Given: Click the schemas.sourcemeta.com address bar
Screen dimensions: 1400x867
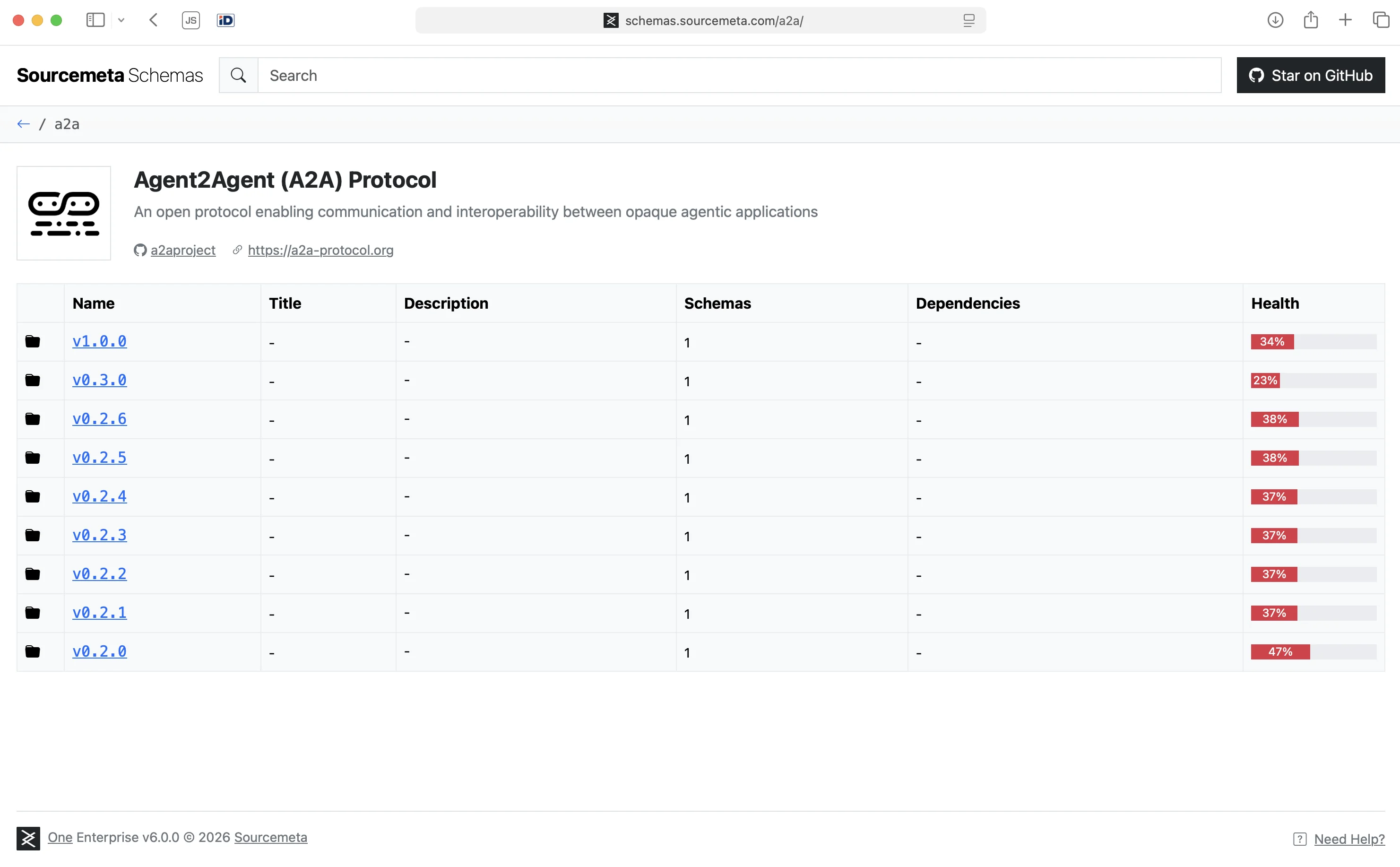Looking at the screenshot, I should 700,21.
